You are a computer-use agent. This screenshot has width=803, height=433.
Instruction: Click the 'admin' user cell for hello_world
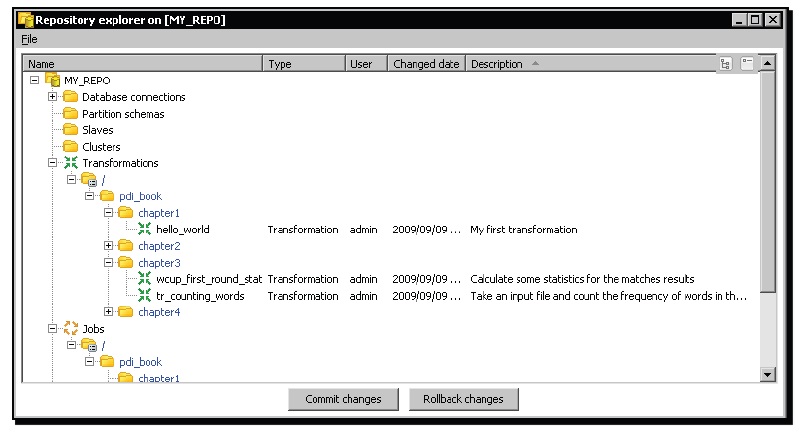(364, 229)
